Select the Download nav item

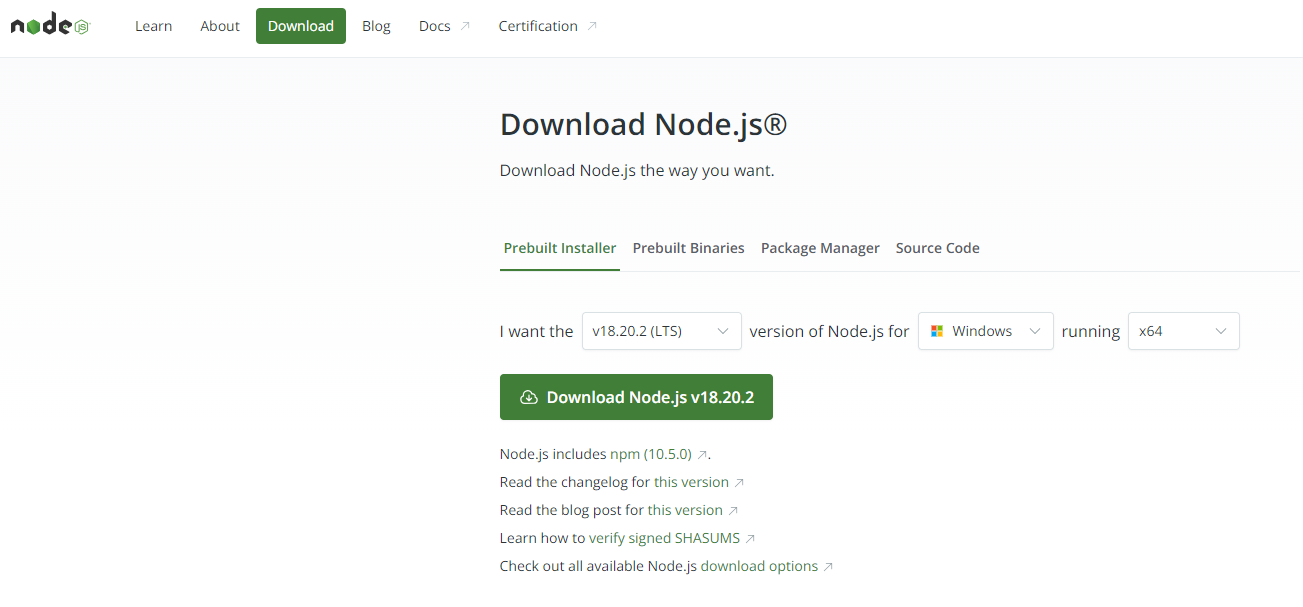301,26
